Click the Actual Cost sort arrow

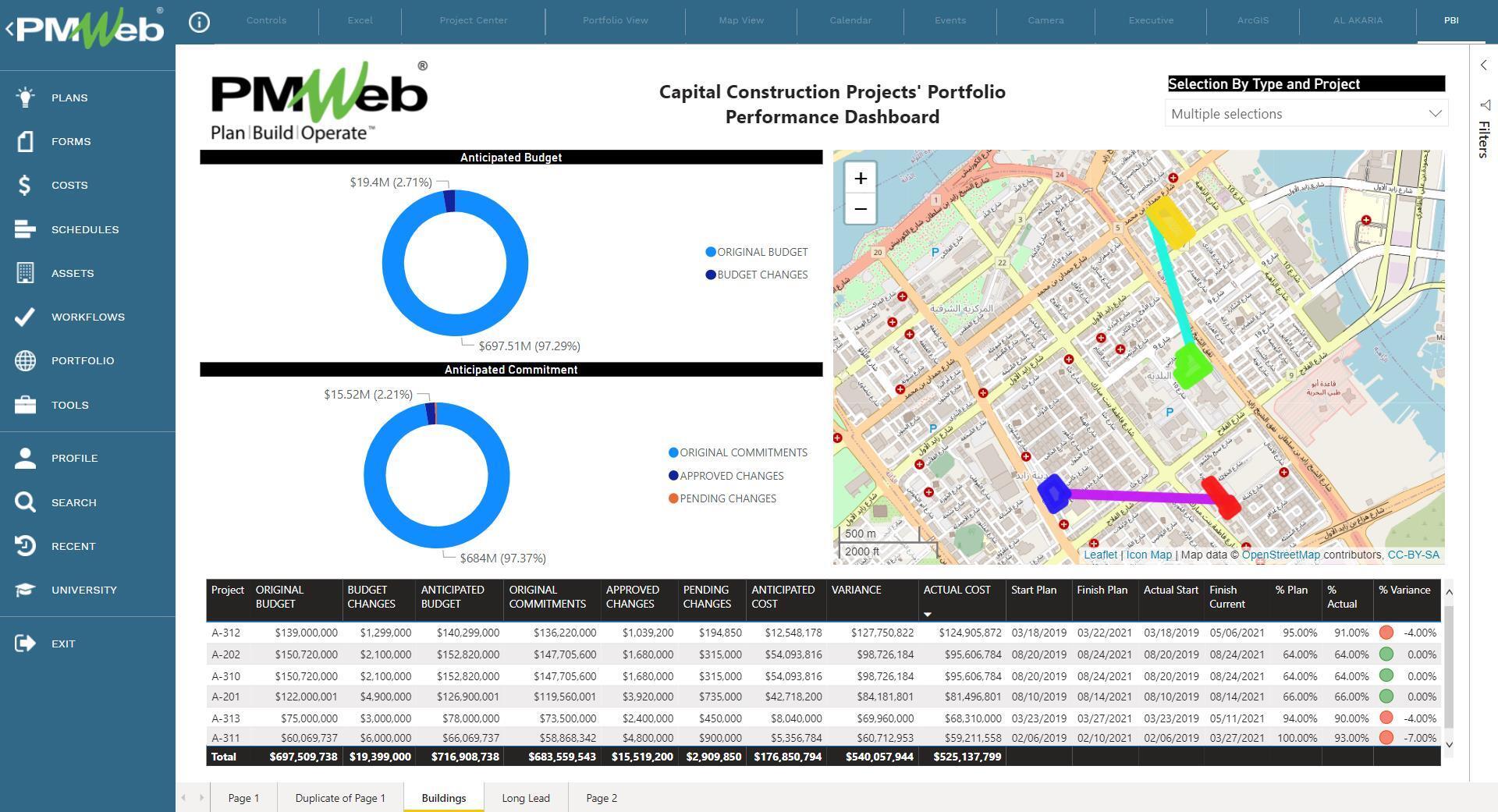pyautogui.click(x=928, y=615)
